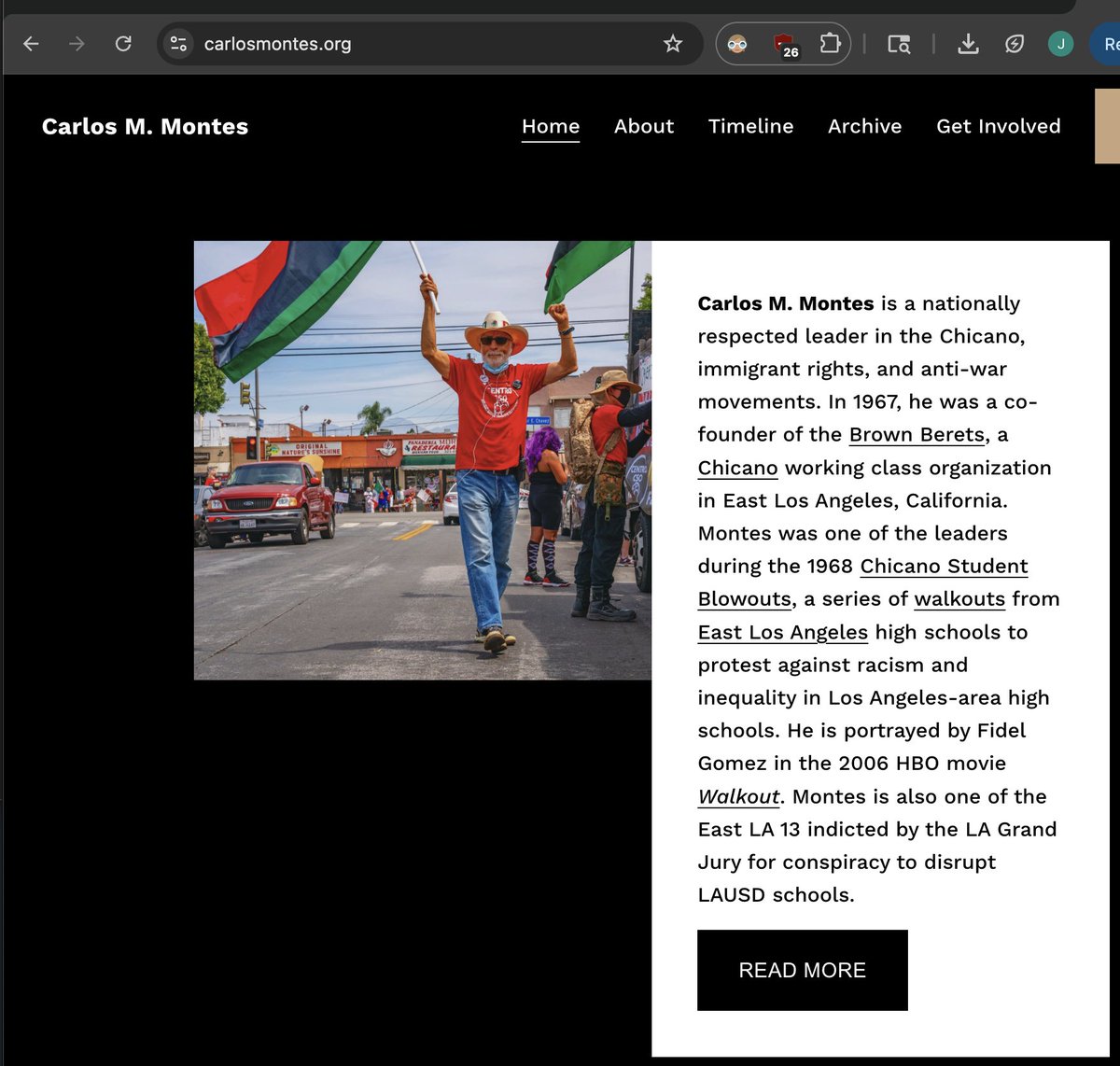Open the About page from navigation

644,126
